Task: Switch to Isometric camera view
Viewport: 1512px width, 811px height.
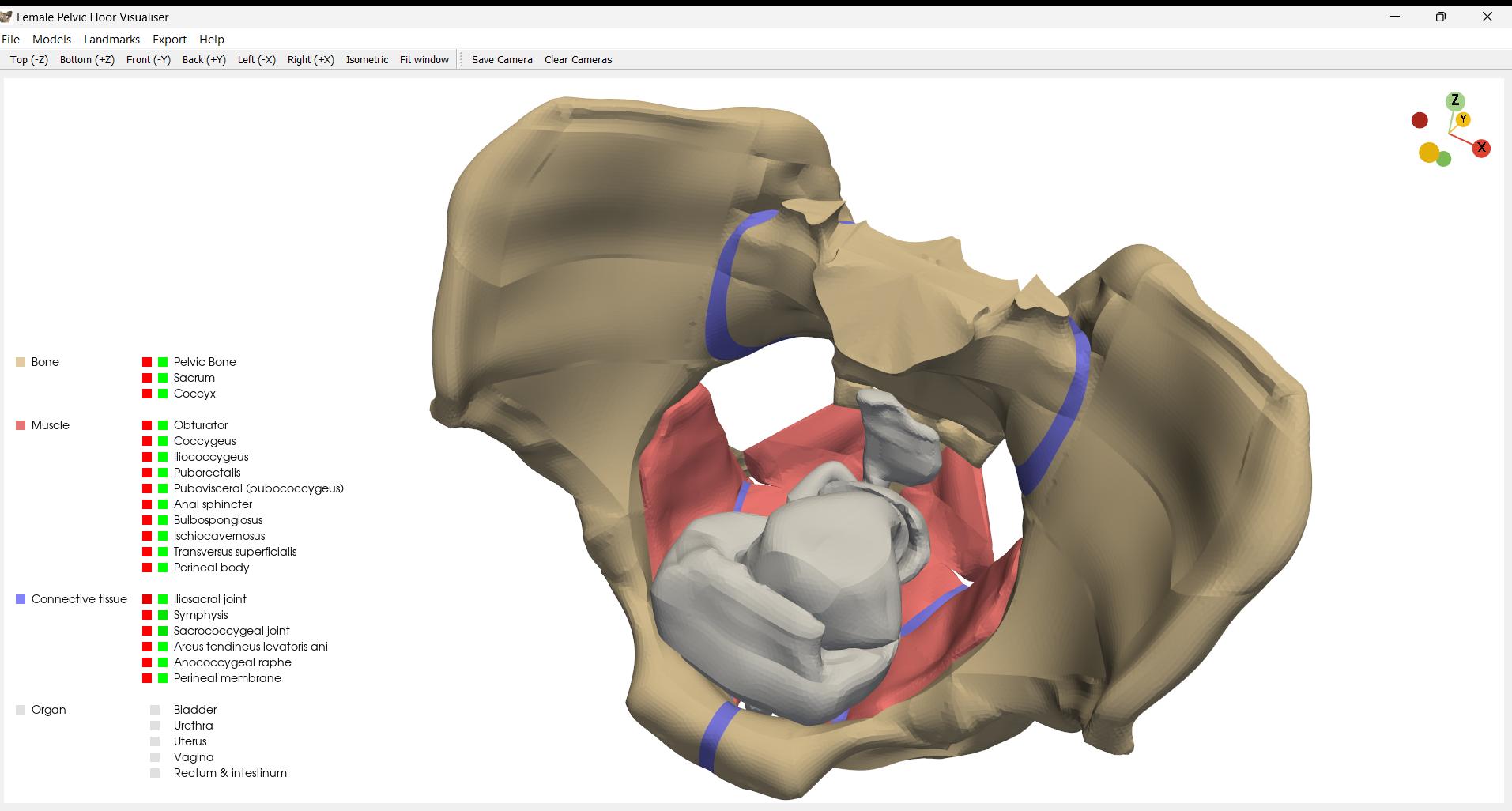Action: coord(367,60)
